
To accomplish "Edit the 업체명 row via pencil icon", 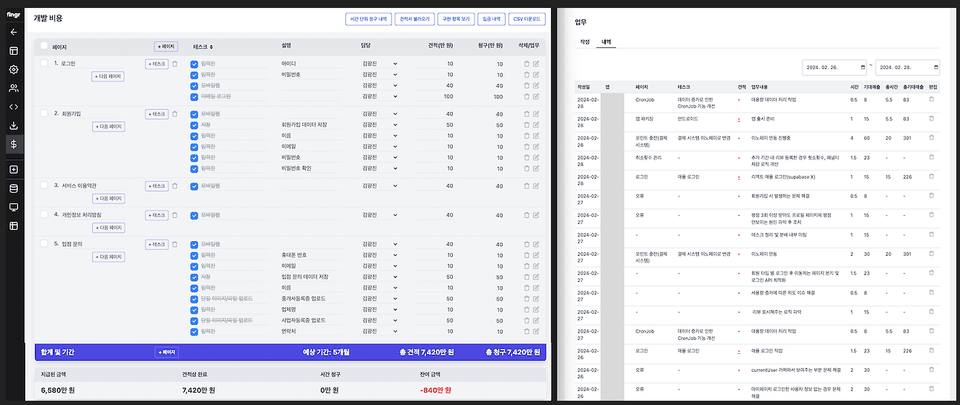I will point(536,310).
